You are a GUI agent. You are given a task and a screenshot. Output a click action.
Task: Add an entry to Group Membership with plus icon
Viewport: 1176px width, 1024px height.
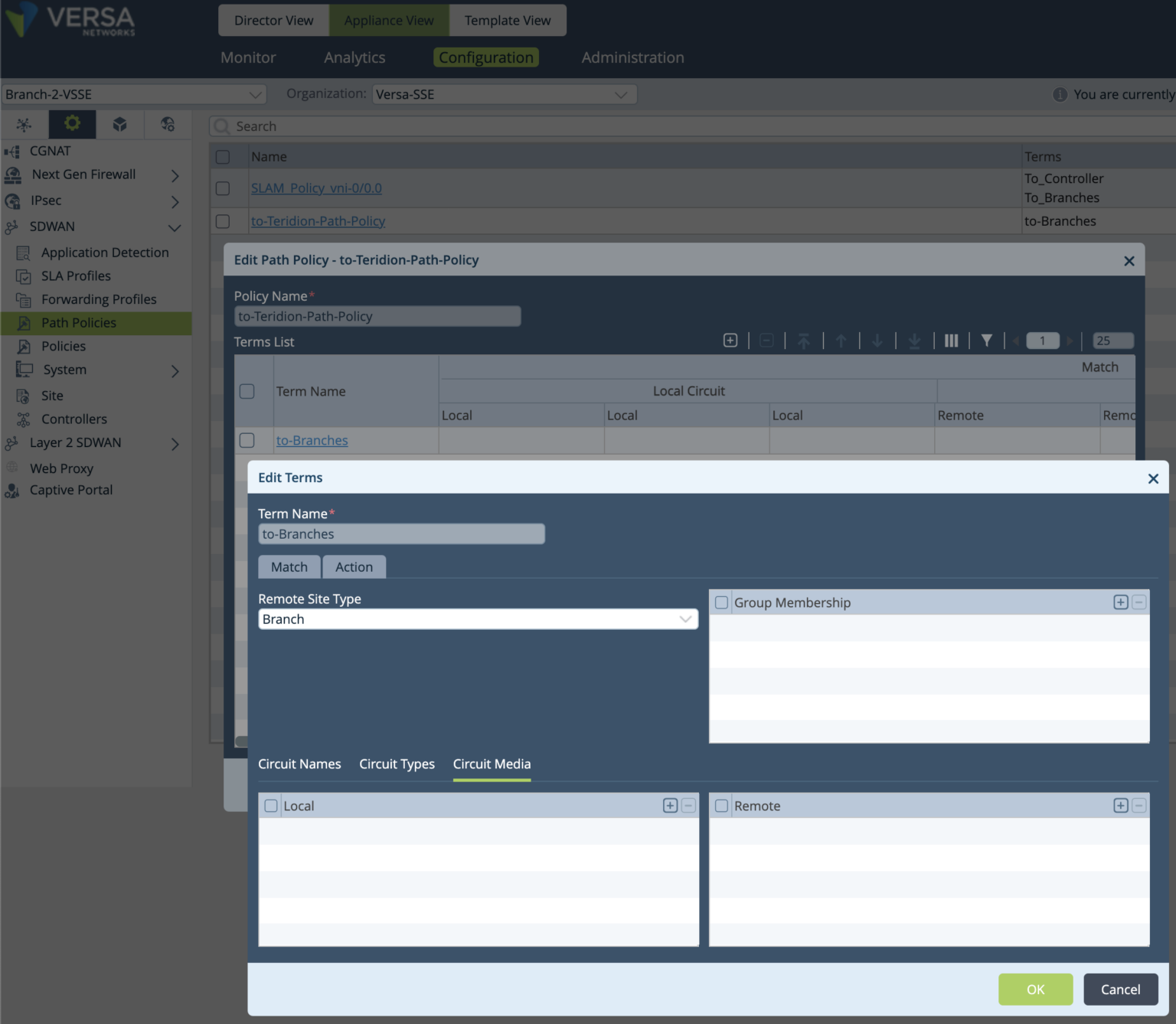(x=1119, y=602)
